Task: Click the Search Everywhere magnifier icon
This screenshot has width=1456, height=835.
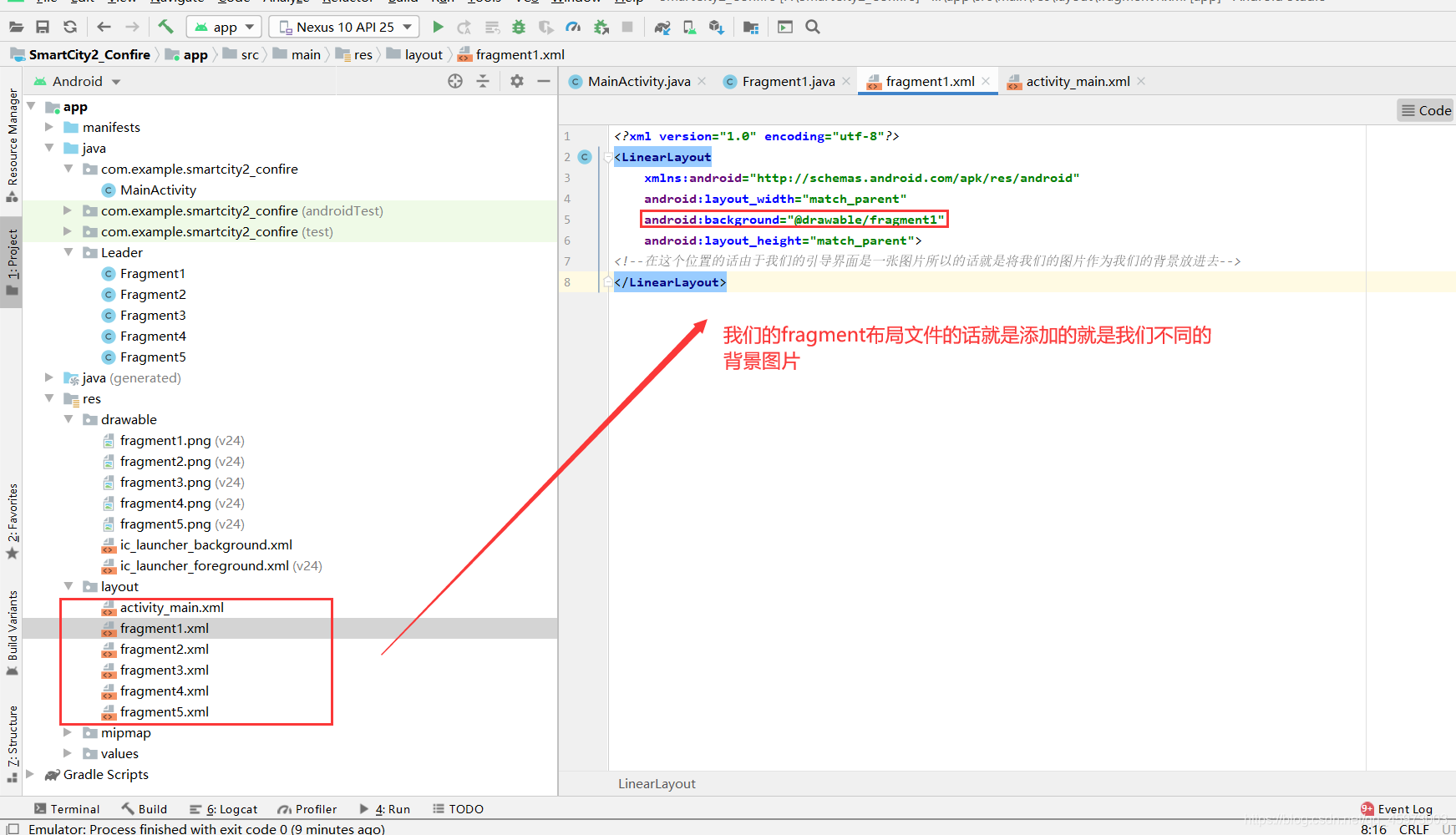Action: click(x=813, y=27)
